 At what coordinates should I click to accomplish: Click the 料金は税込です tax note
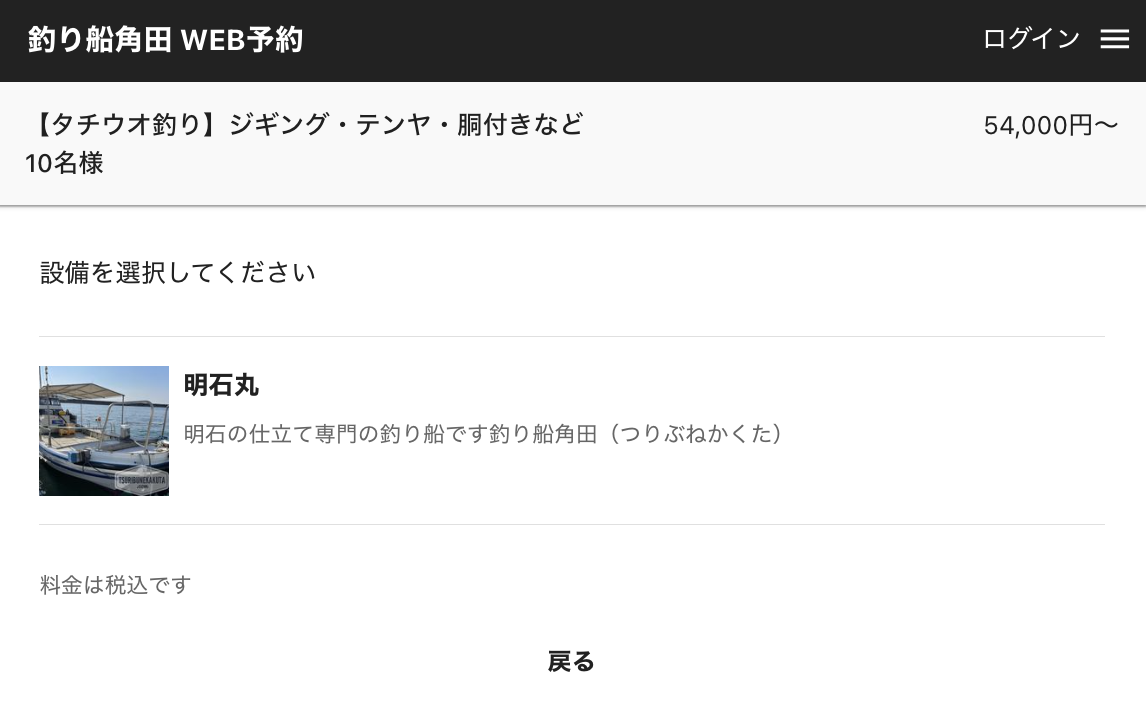pyautogui.click(x=115, y=585)
